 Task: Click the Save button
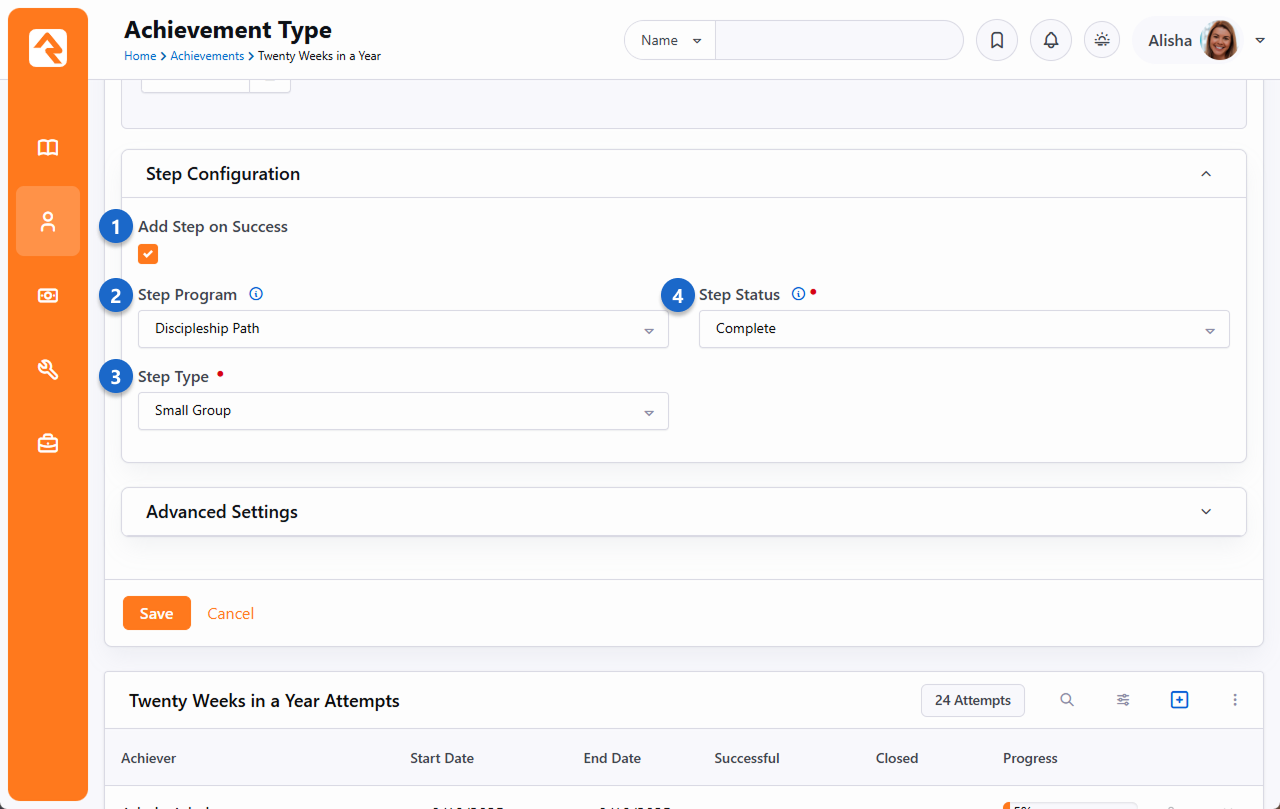156,613
